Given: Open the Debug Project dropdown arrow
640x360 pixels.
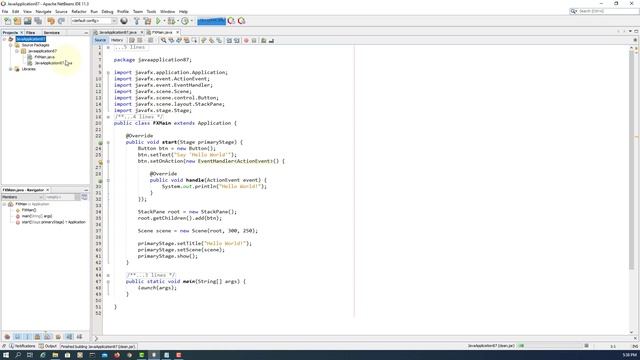Looking at the screenshot, I should [x=178, y=21].
